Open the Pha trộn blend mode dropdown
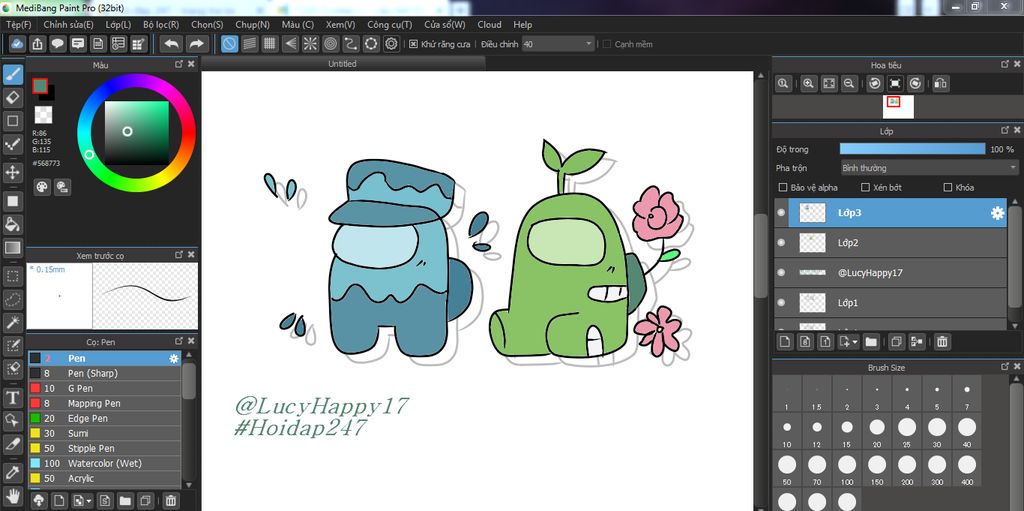Image resolution: width=1024 pixels, height=511 pixels. click(929, 168)
